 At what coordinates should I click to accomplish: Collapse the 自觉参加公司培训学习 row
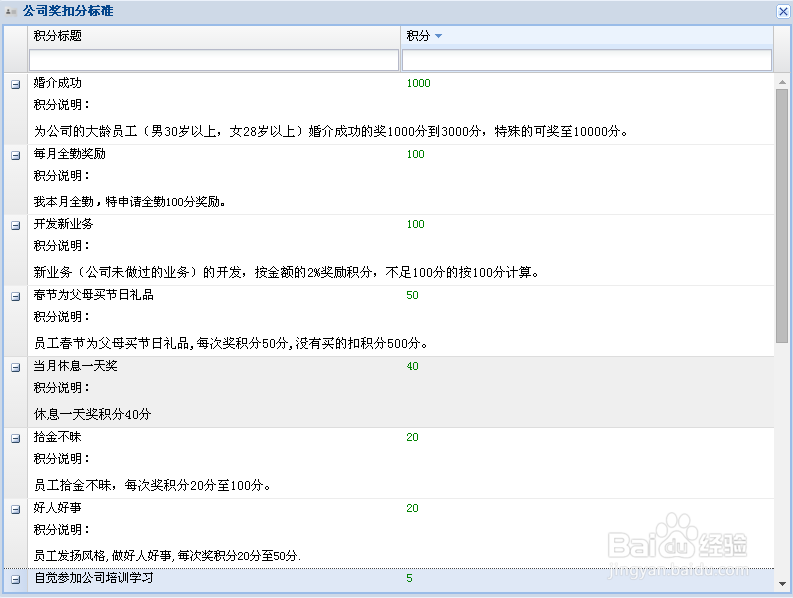(x=16, y=579)
